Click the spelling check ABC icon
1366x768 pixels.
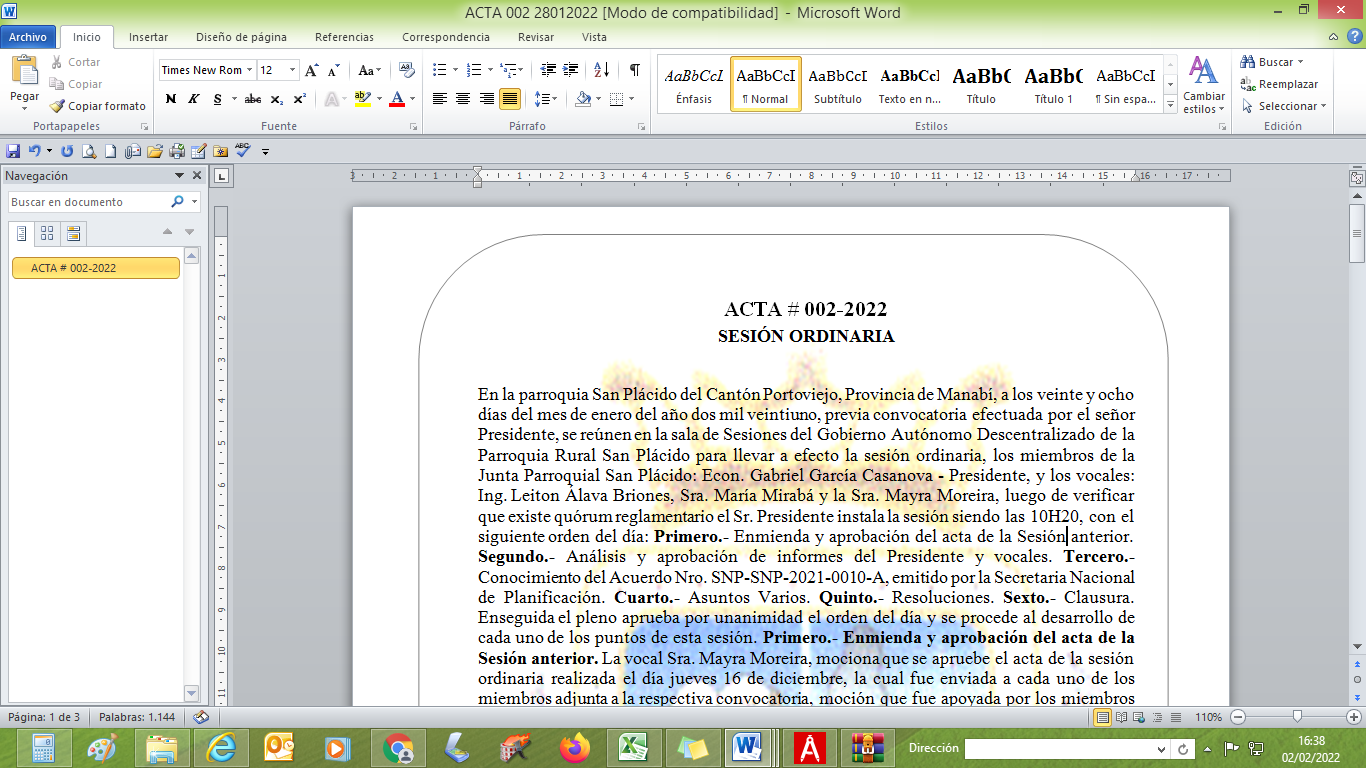(x=243, y=151)
